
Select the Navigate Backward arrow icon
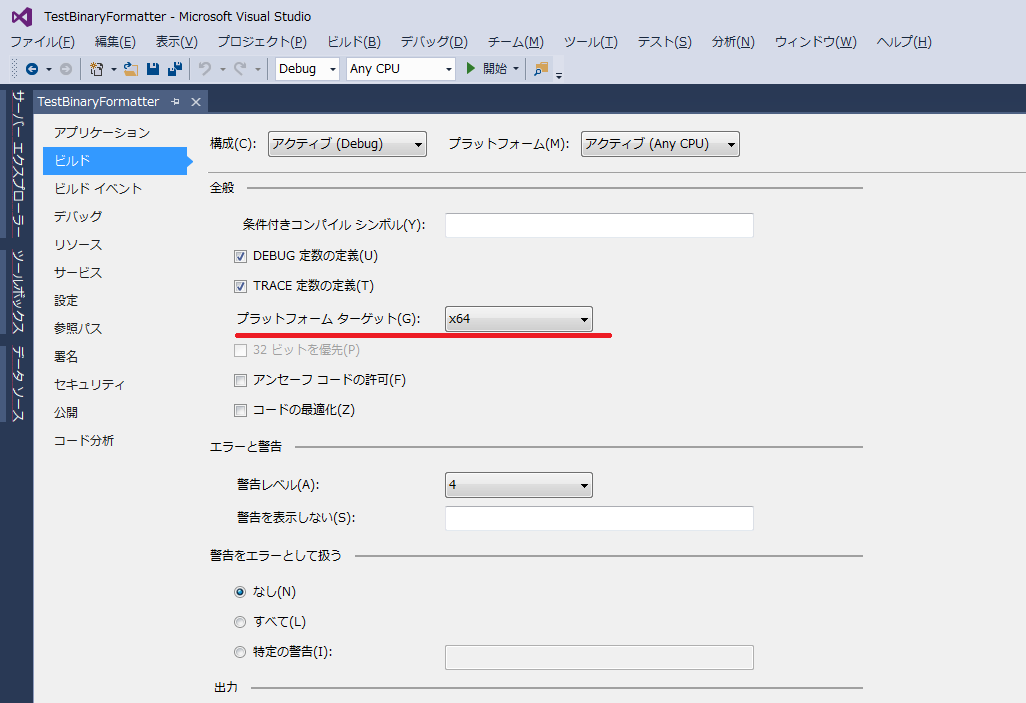pos(32,69)
